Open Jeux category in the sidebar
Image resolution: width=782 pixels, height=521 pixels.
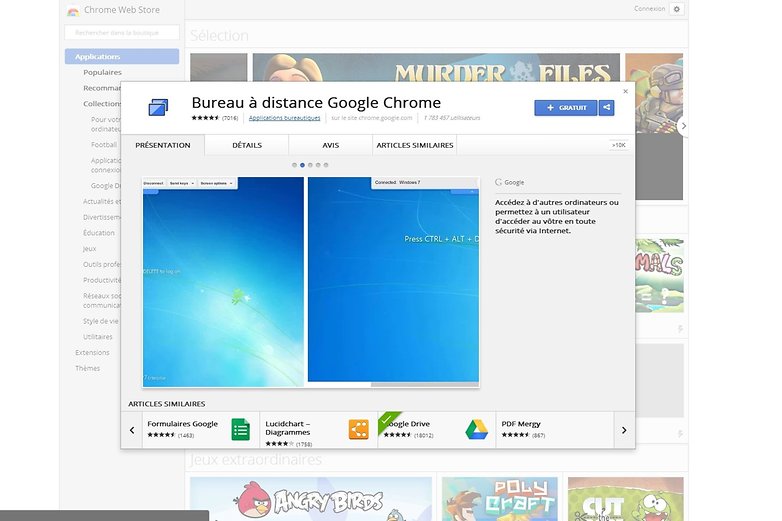89,249
